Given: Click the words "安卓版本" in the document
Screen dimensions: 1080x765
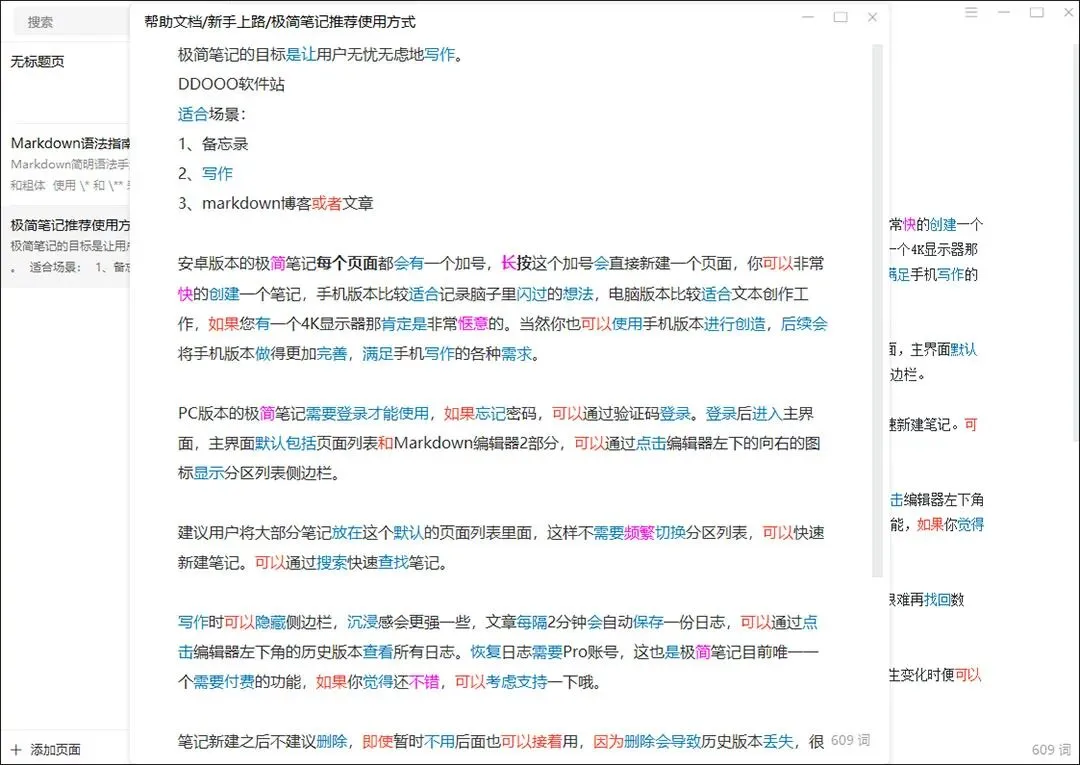Looking at the screenshot, I should click(x=208, y=263).
